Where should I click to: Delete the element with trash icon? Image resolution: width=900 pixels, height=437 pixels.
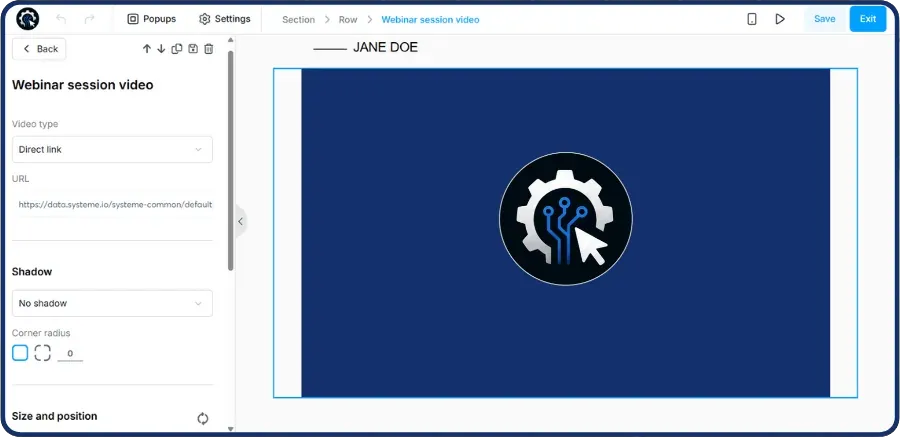coord(209,49)
